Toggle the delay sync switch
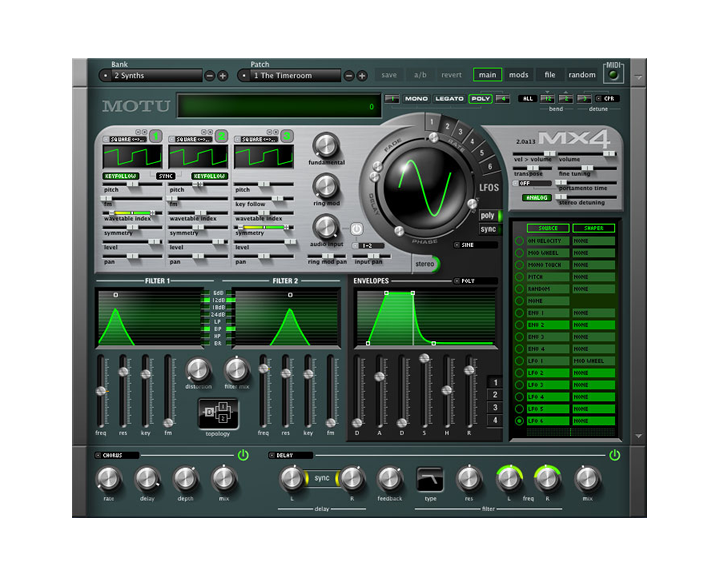The width and height of the screenshot is (718, 575). (x=321, y=478)
